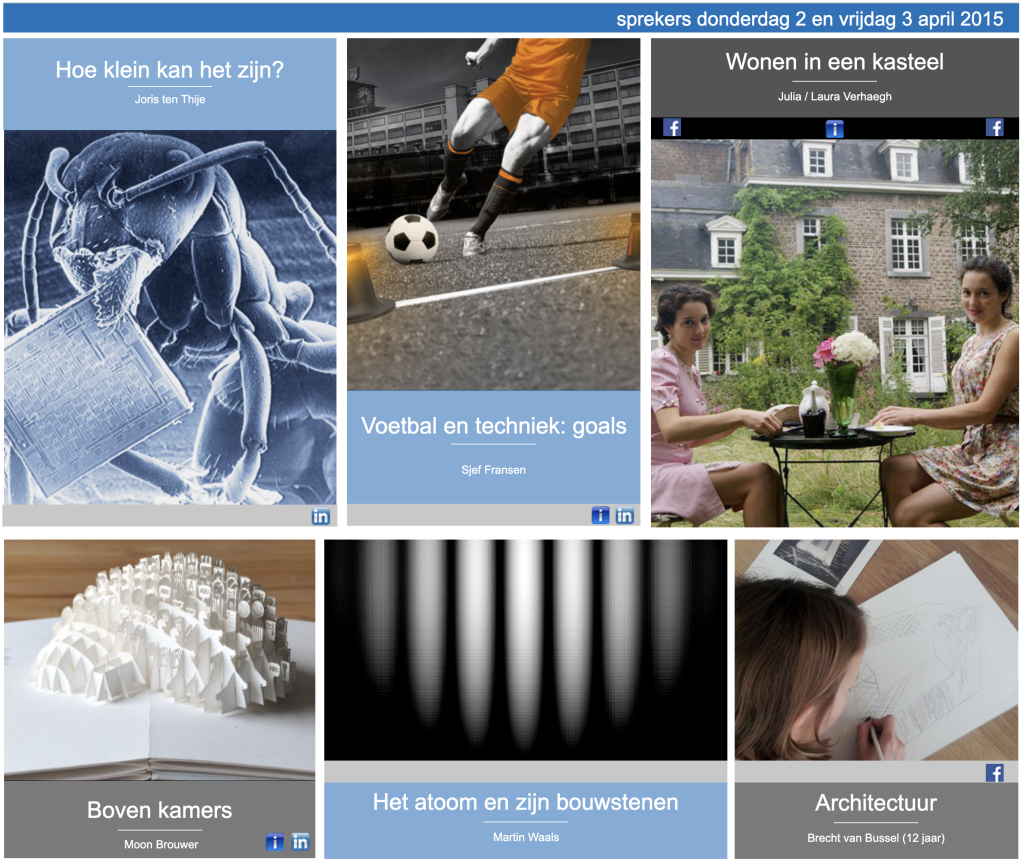Viewport: 1024px width, 863px height.
Task: Open the white paper pop-up book image
Action: tap(160, 659)
